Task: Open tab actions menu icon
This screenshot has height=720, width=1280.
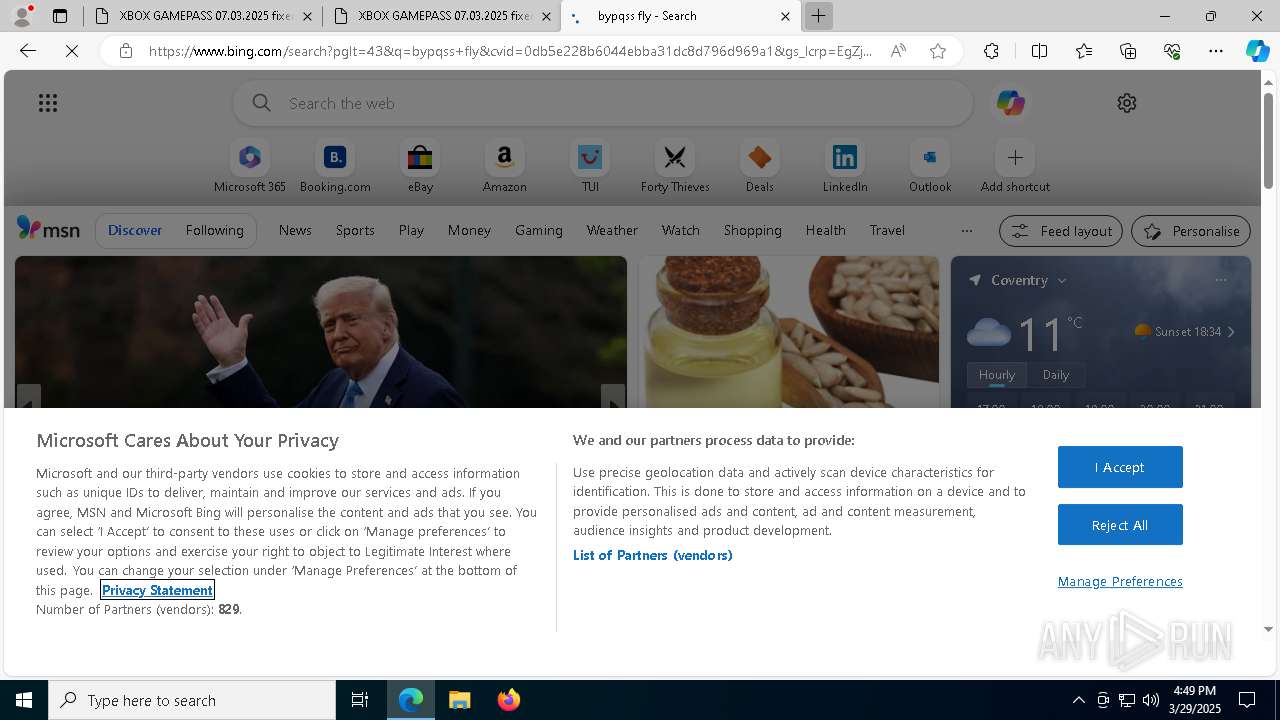Action: [x=60, y=16]
